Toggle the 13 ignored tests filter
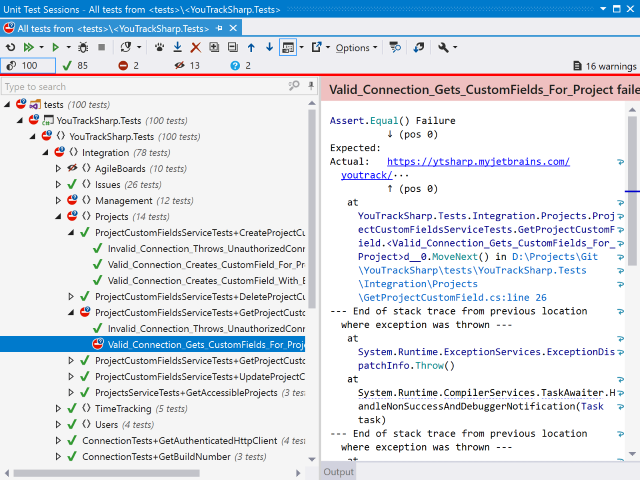This screenshot has height=480, width=640. [x=187, y=66]
